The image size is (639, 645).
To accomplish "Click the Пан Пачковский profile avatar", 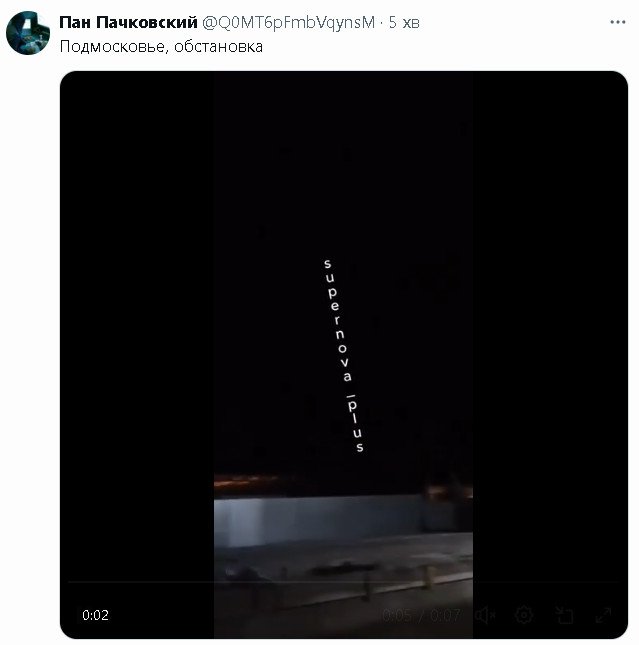I will click(28, 33).
